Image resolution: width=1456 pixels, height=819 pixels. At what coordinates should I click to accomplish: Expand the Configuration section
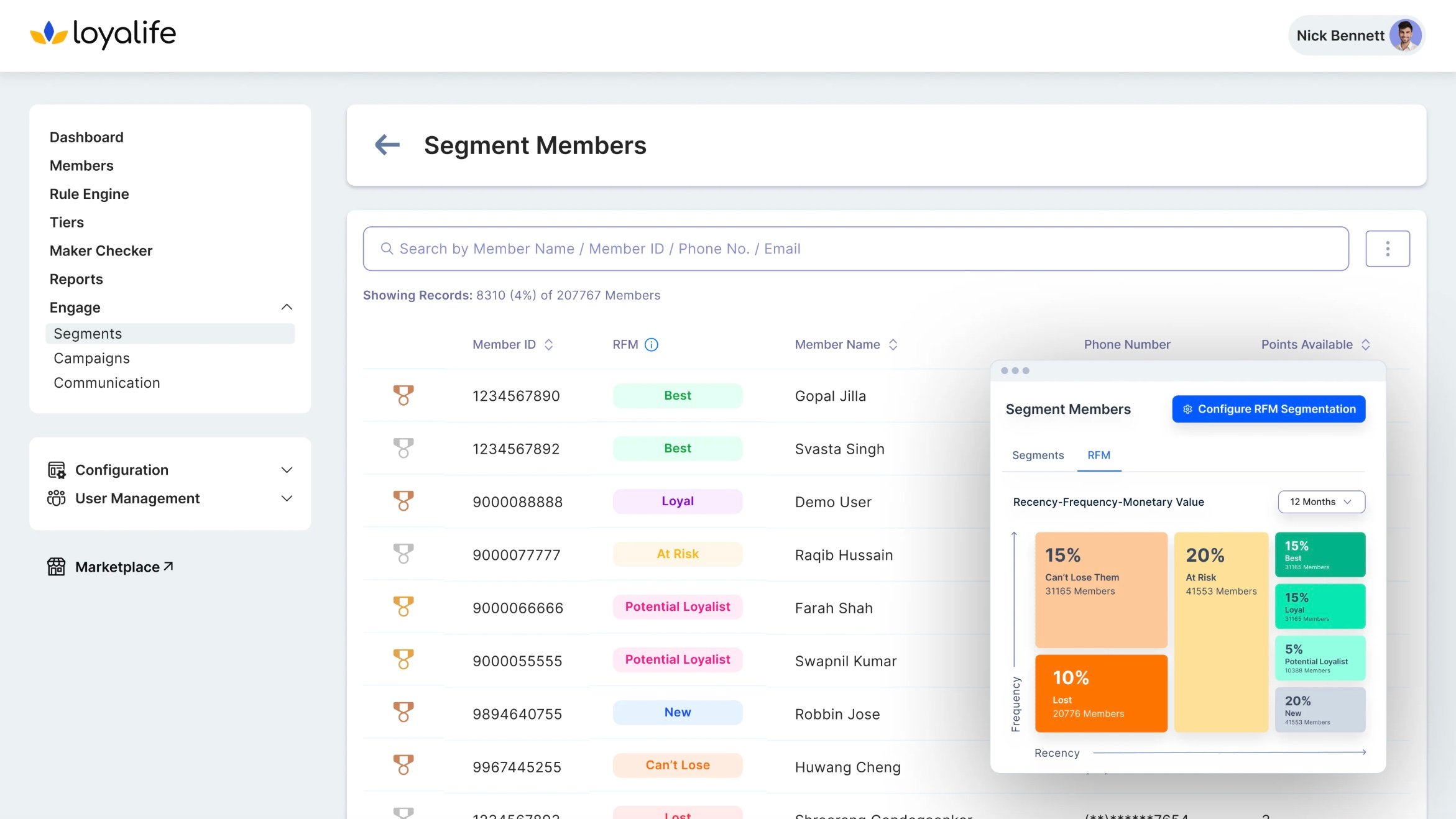pos(287,470)
